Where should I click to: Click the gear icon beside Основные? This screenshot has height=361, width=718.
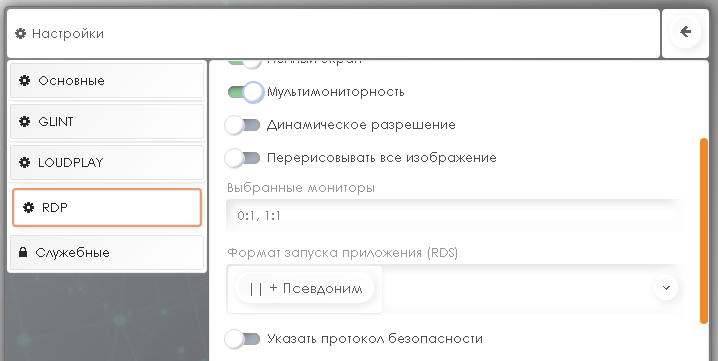coord(24,81)
